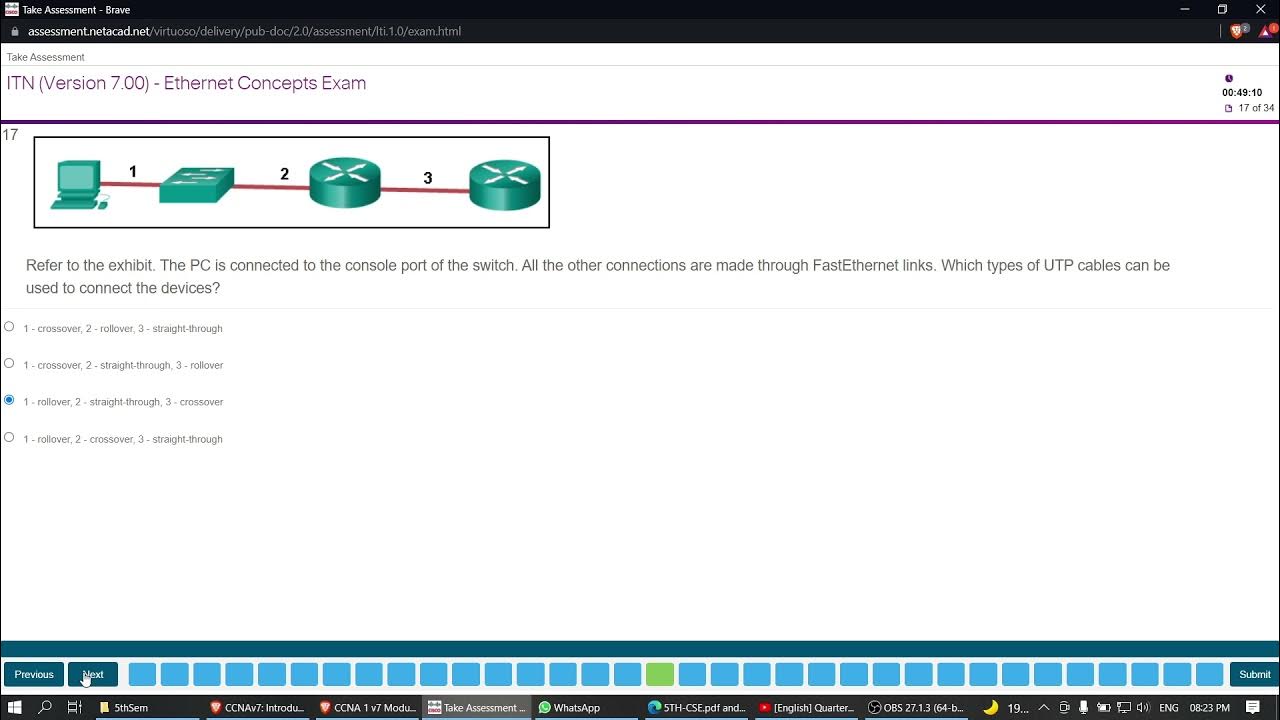Click the 'Take Assessment' page label
Image resolution: width=1280 pixels, height=720 pixels.
pos(45,57)
